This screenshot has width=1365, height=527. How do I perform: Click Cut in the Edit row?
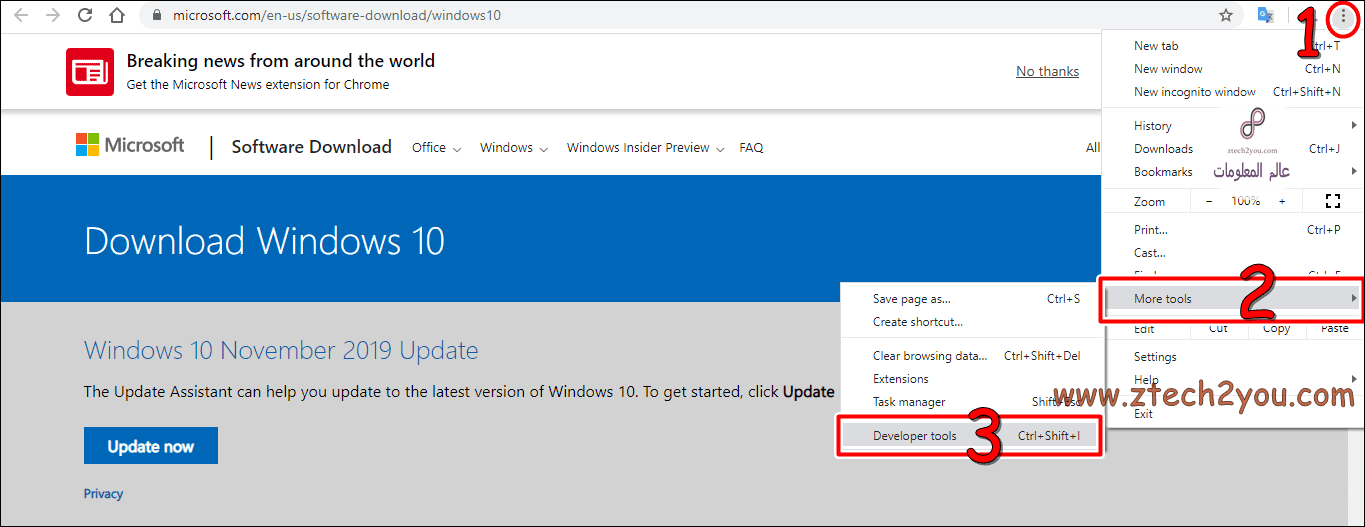[1218, 328]
